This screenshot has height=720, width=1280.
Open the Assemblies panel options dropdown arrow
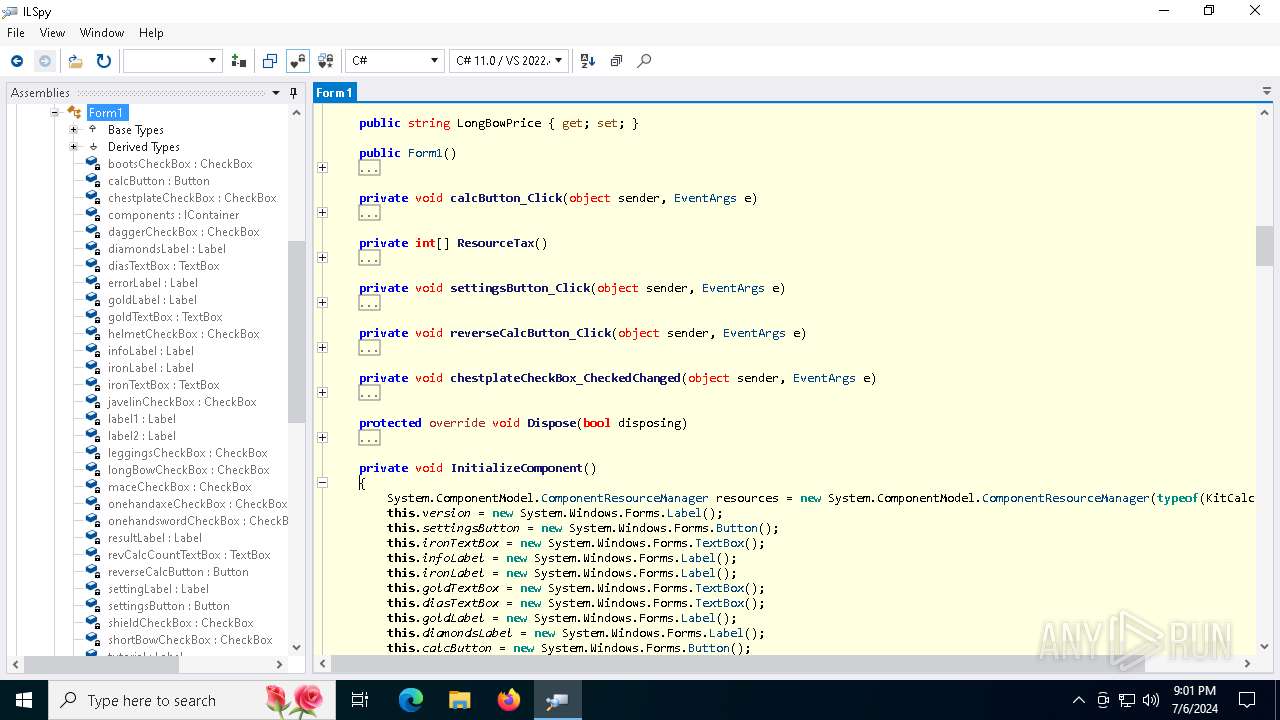276,93
